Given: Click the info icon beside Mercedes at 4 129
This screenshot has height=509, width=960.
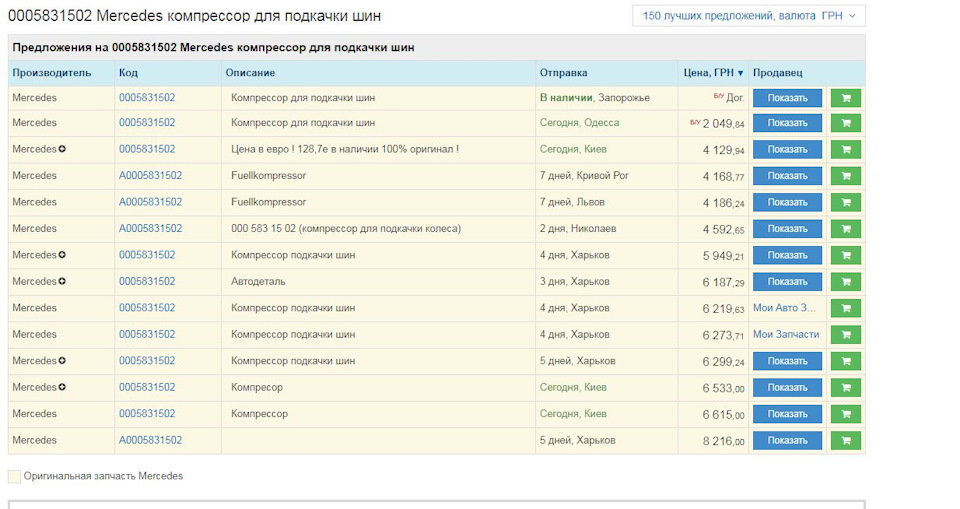Looking at the screenshot, I should click(62, 149).
